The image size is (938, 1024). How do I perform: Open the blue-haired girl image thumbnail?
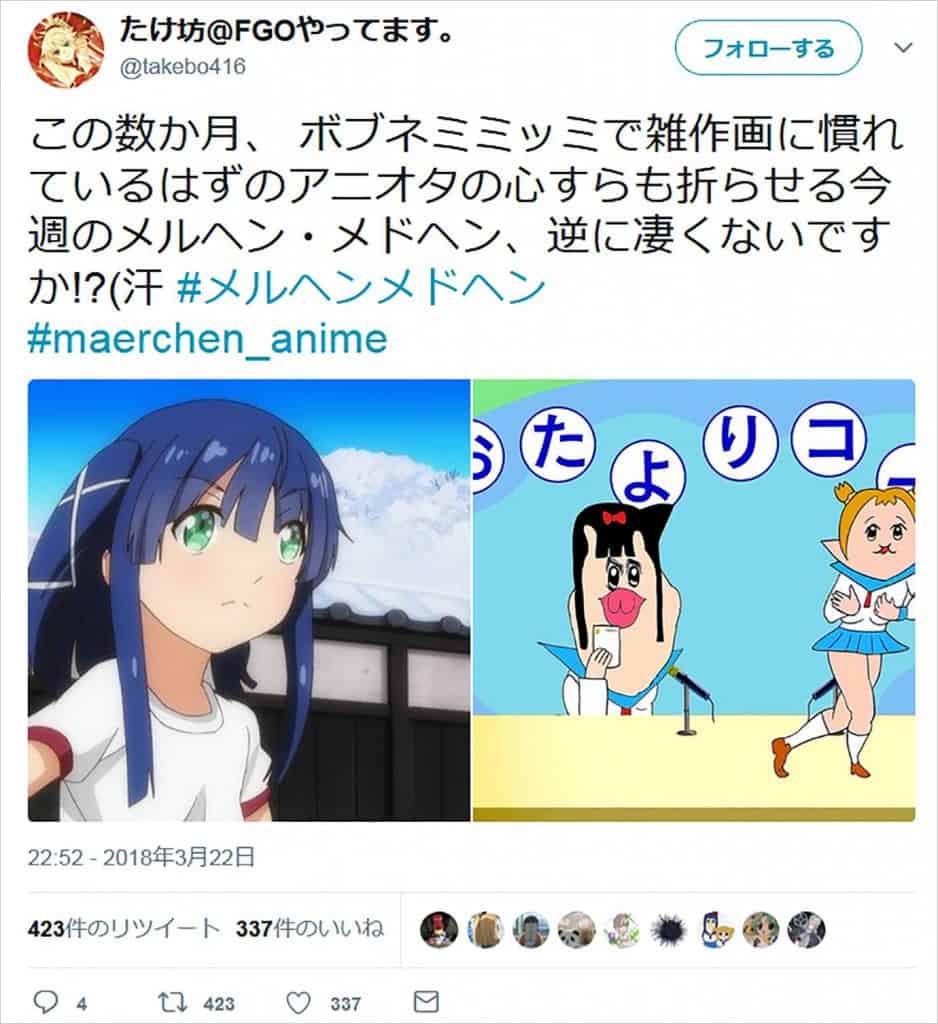[249, 600]
